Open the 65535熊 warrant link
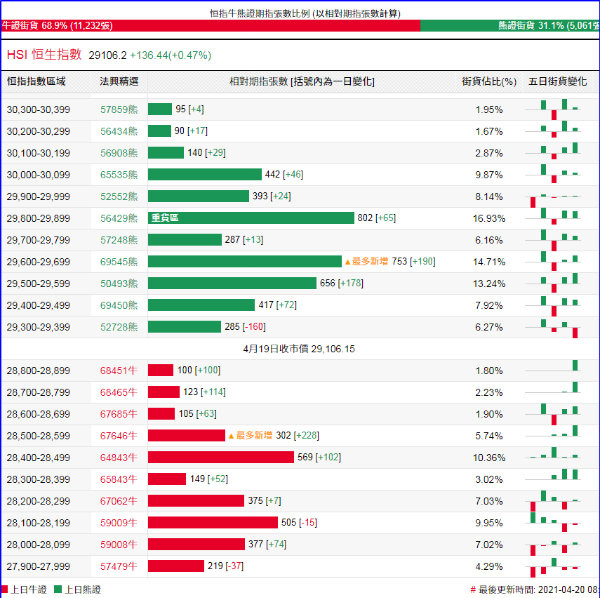The image size is (600, 598). point(119,174)
